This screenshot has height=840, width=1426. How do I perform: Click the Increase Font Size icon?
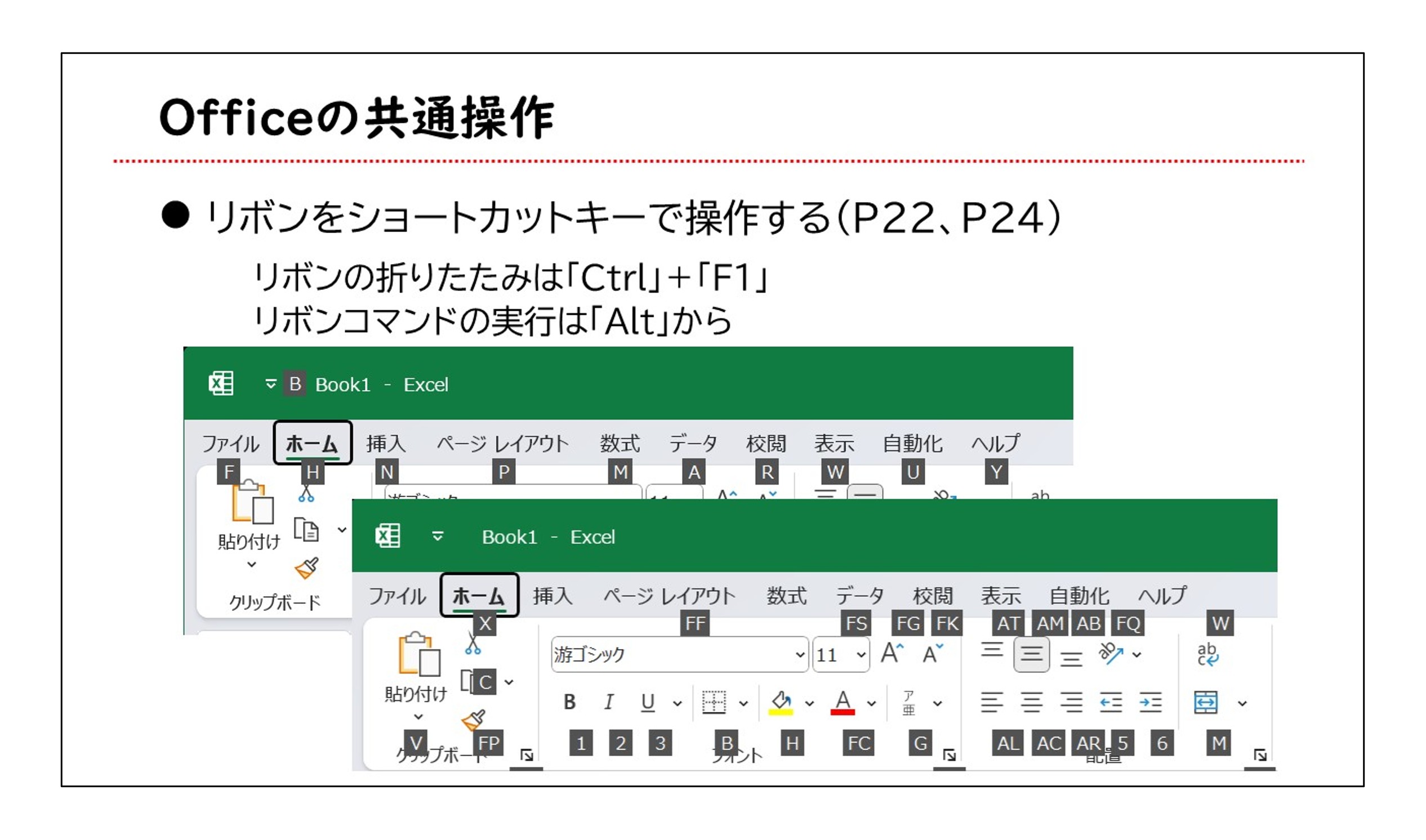[892, 654]
